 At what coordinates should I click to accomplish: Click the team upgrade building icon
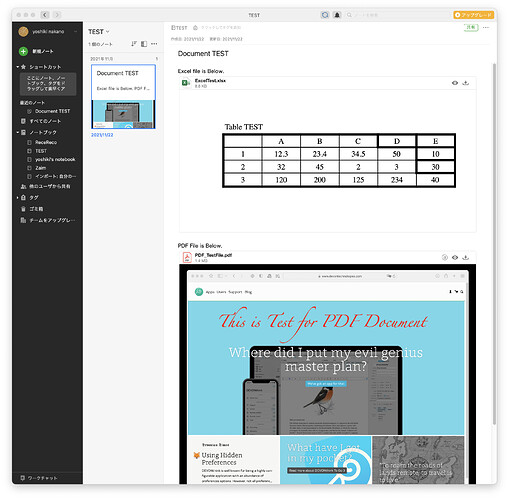coord(23,220)
